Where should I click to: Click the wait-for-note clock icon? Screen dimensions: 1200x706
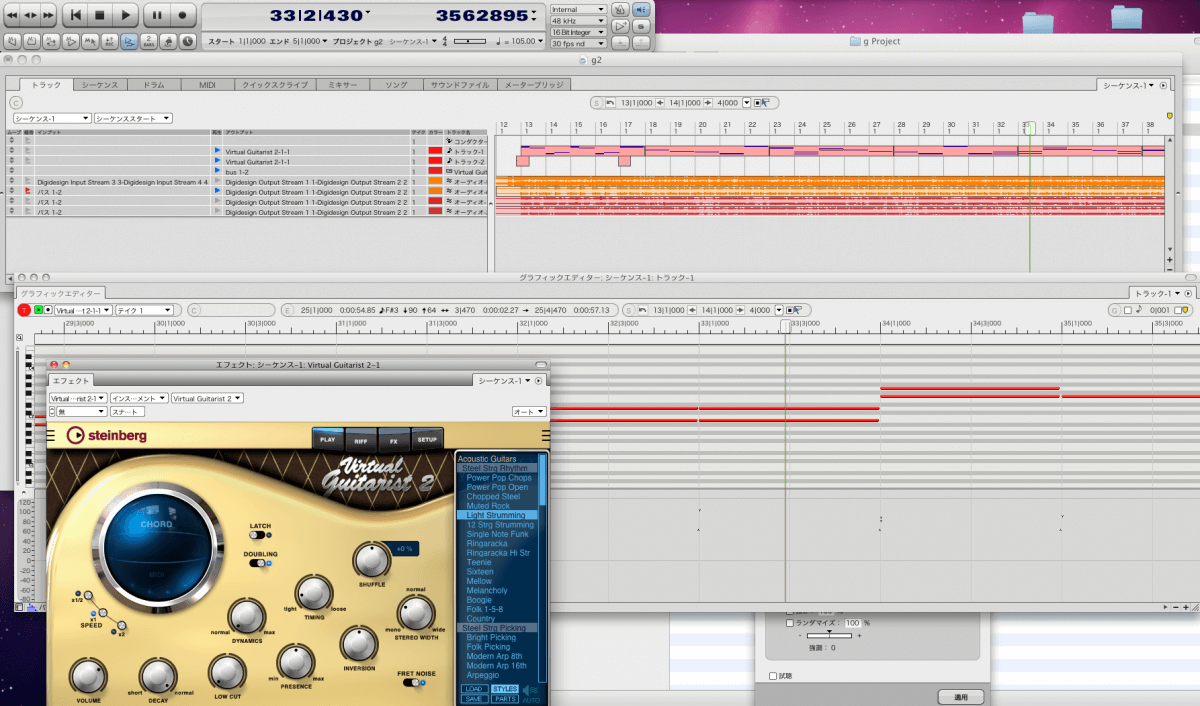[187, 41]
